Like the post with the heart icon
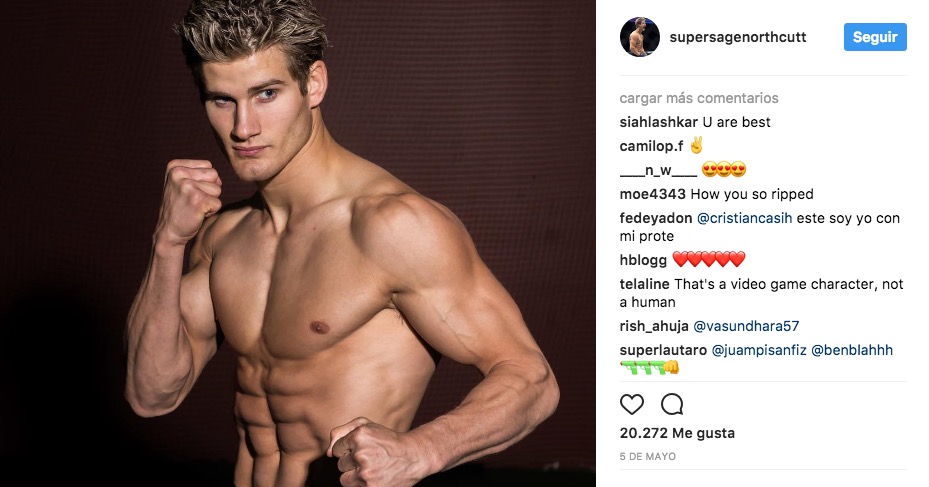Screen dimensions: 929x487 coord(632,405)
